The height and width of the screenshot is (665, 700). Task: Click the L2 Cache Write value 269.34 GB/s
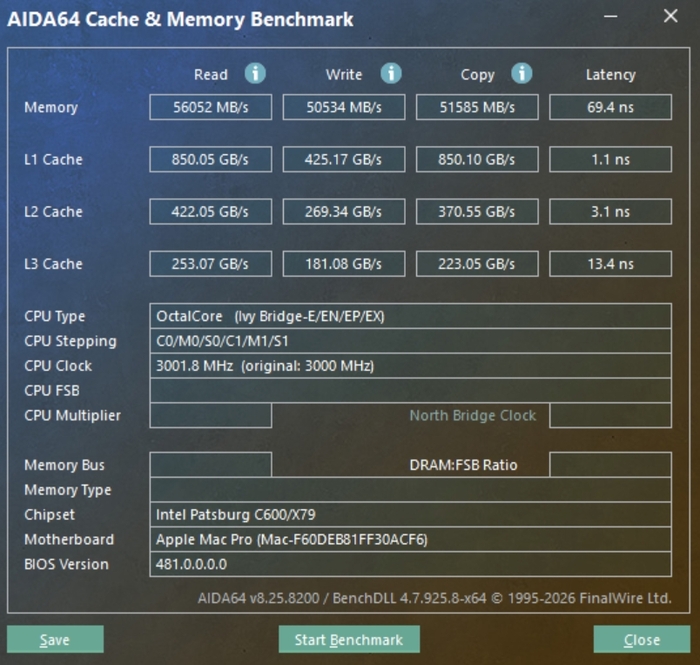click(343, 211)
